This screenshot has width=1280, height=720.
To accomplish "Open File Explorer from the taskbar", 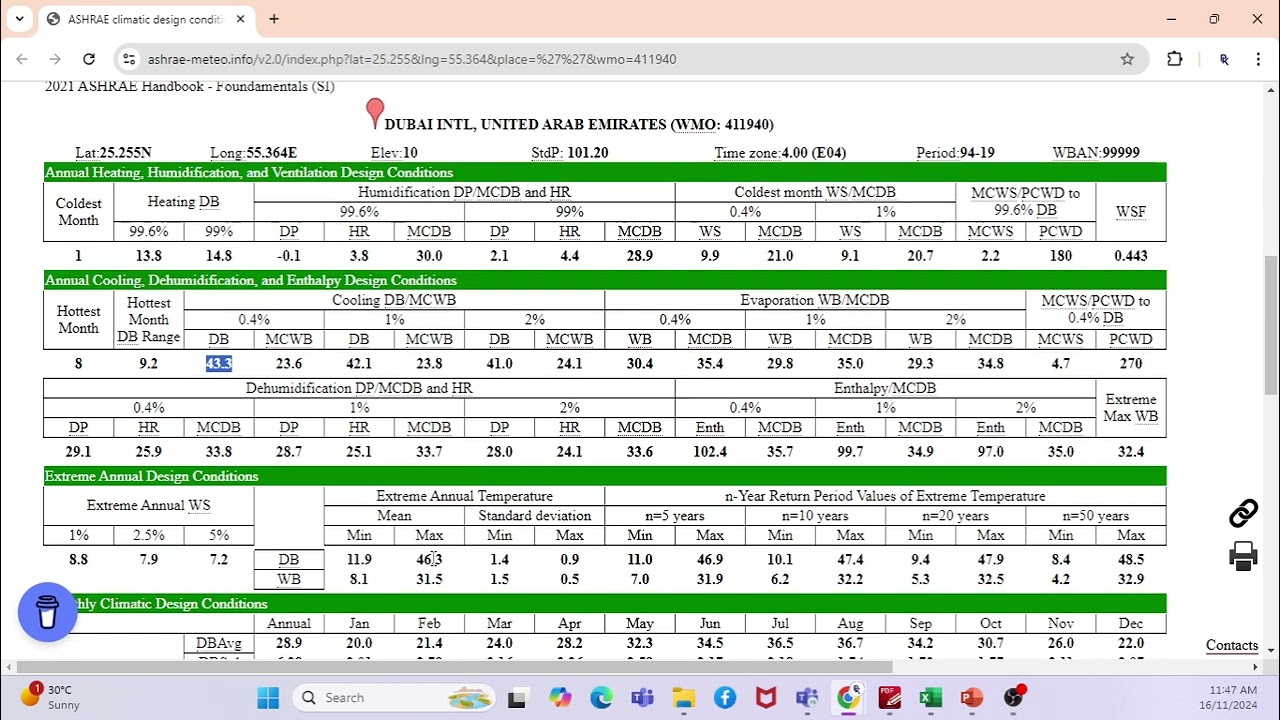I will point(683,698).
